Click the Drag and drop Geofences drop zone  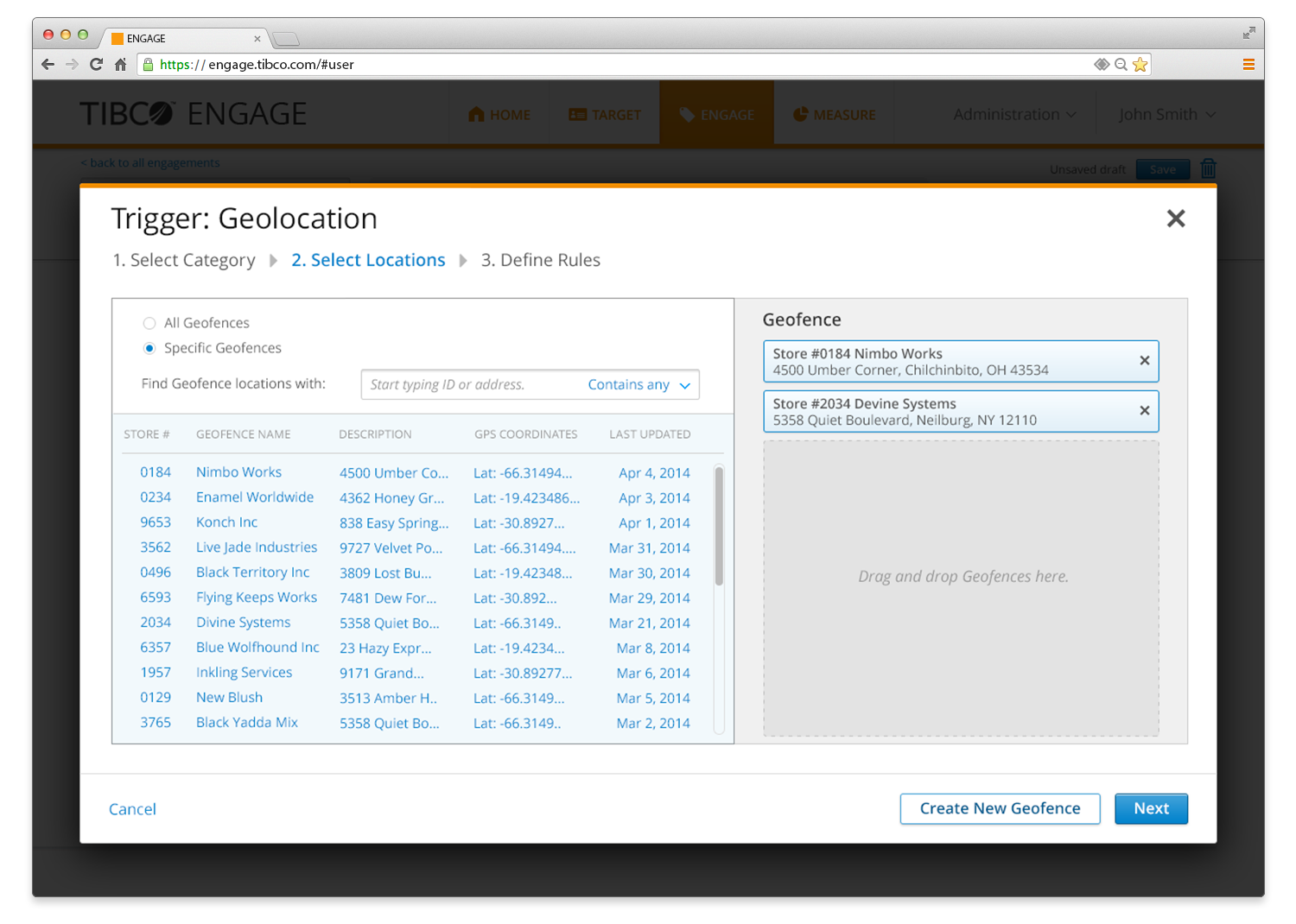[961, 589]
